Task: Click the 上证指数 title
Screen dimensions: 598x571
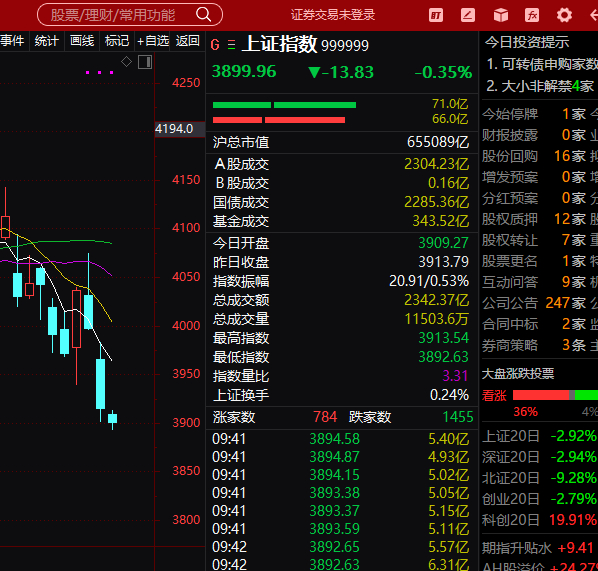Action: (x=279, y=44)
